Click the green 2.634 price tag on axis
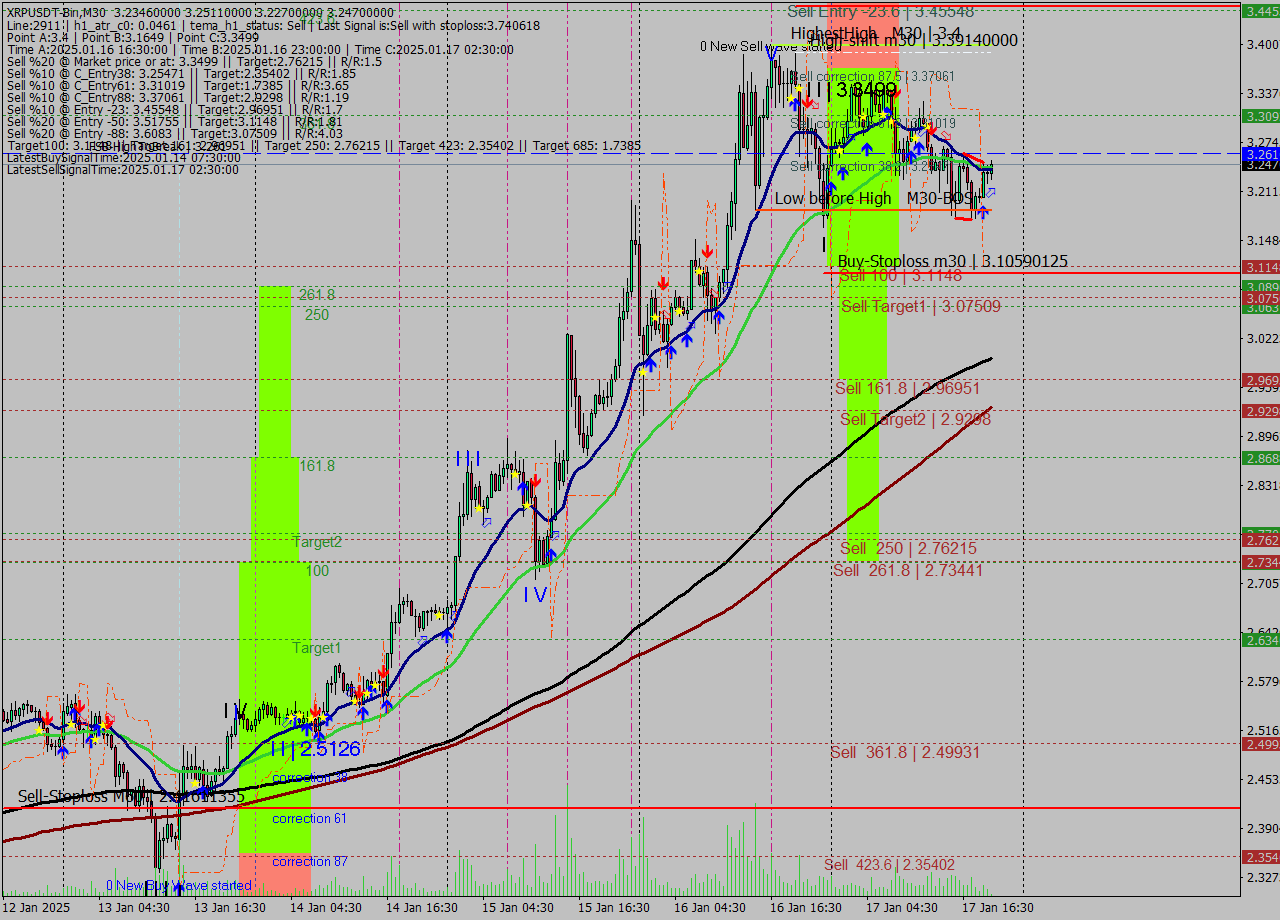The image size is (1280, 920). [1260, 640]
